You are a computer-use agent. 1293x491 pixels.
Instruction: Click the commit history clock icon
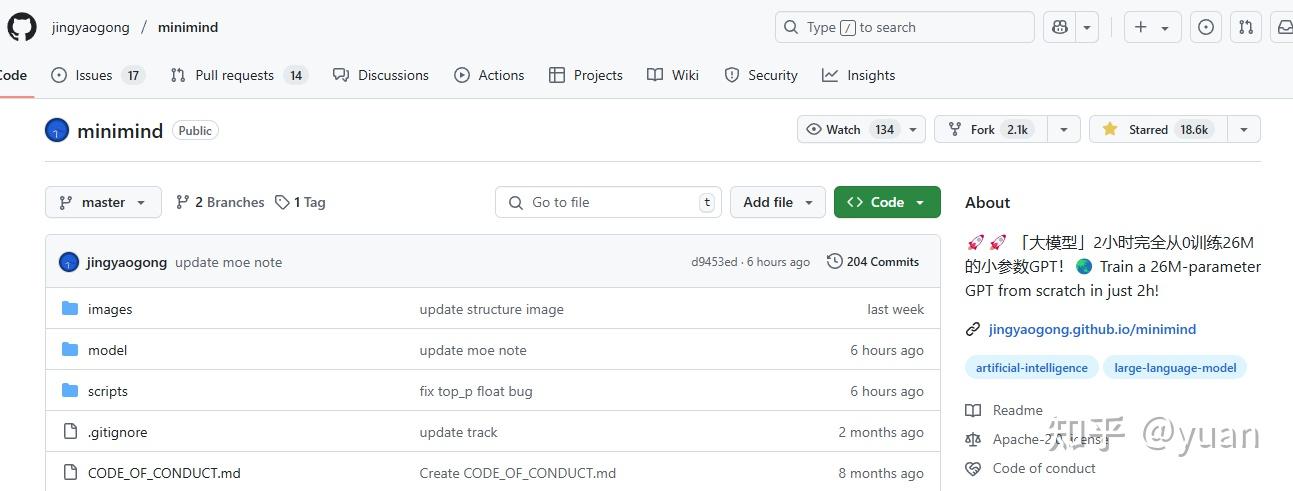click(x=834, y=262)
